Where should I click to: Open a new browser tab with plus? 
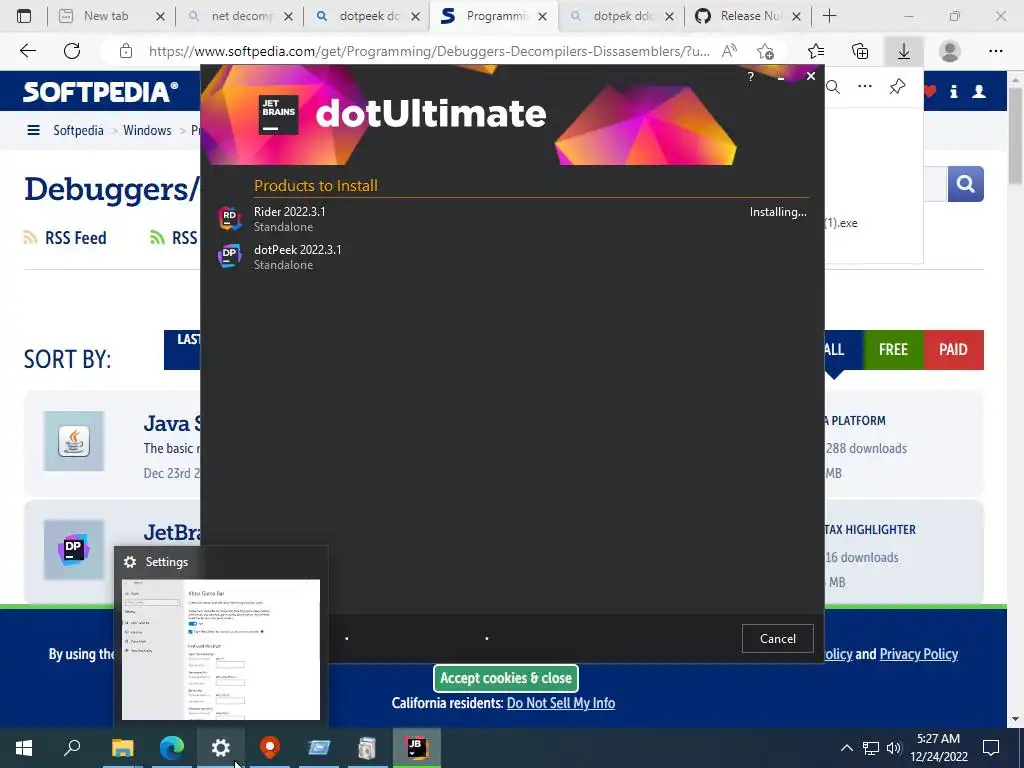tap(829, 16)
